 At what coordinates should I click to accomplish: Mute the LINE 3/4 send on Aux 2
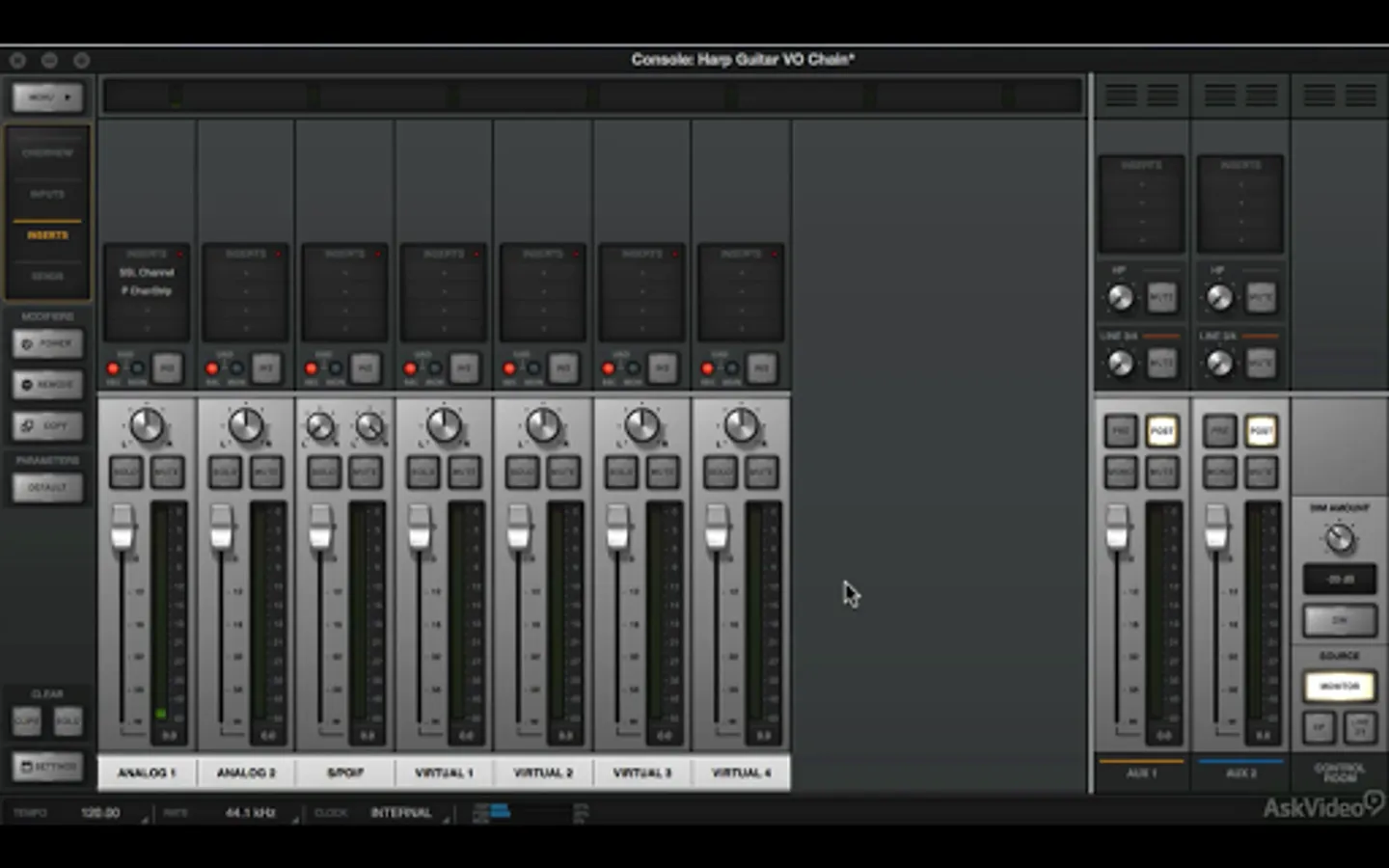tap(1262, 364)
